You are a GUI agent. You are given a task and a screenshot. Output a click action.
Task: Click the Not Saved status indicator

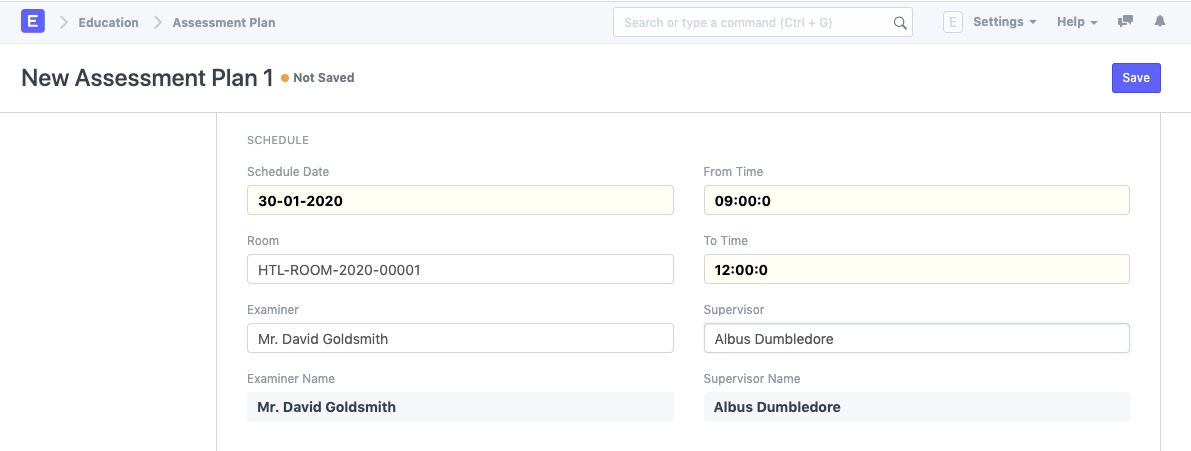point(322,77)
